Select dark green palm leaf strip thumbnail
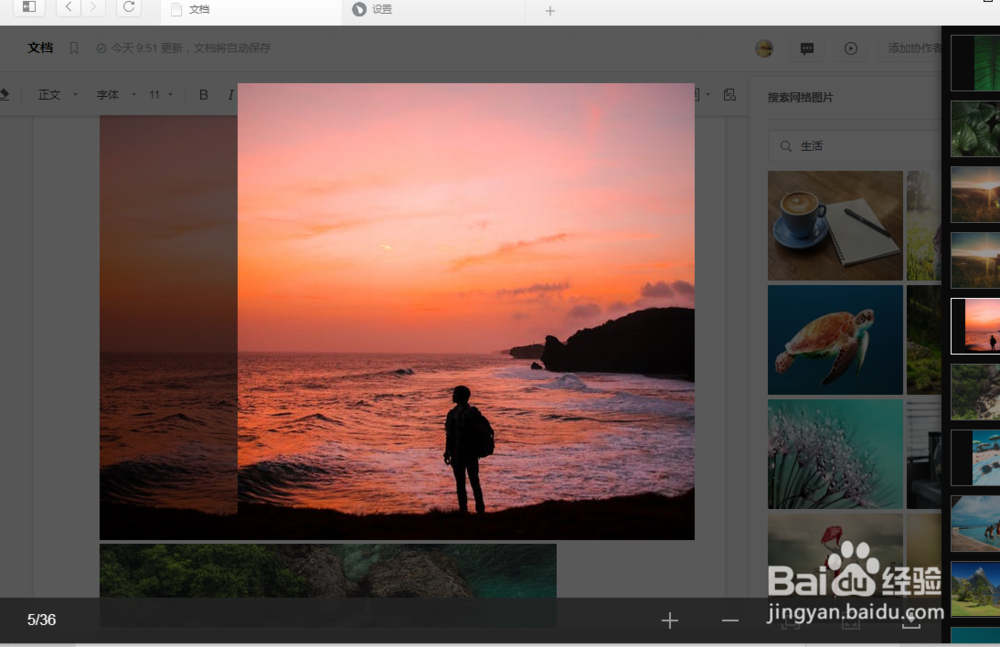The height and width of the screenshot is (647, 1000). point(975,63)
